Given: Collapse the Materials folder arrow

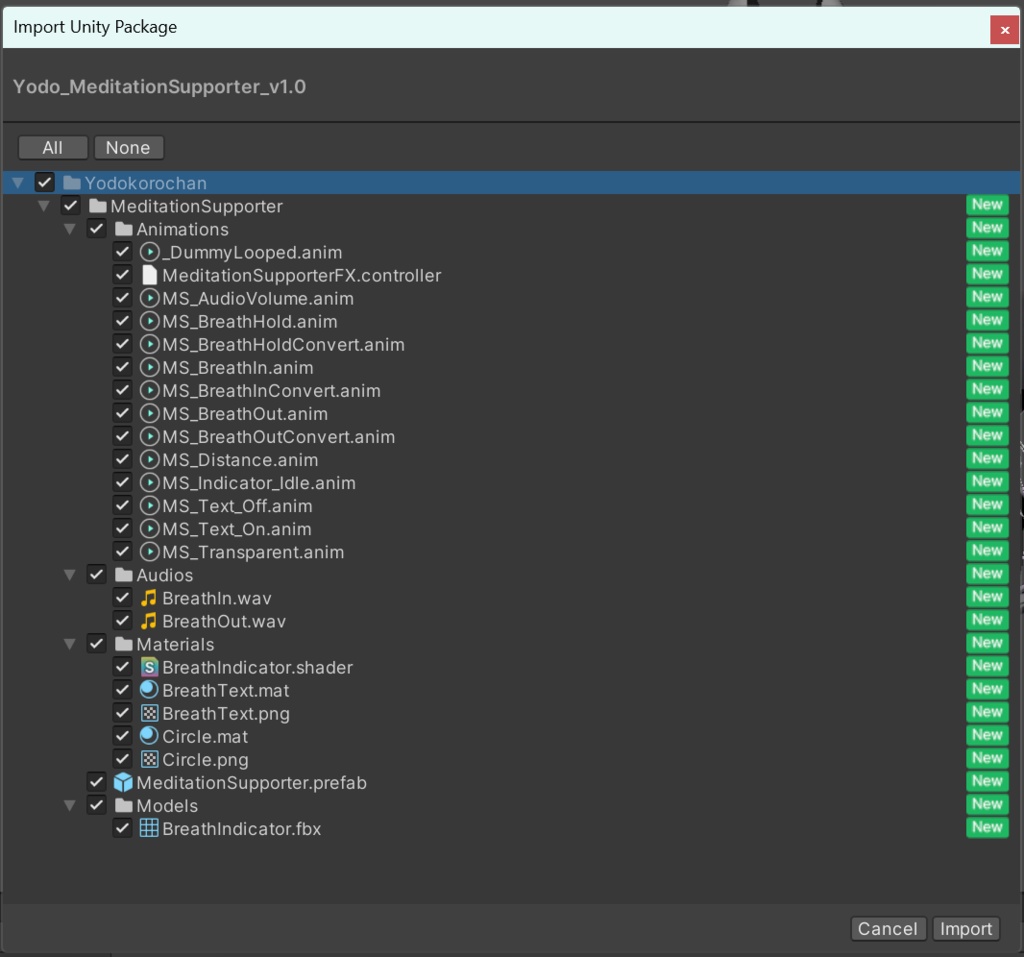Looking at the screenshot, I should (x=70, y=645).
